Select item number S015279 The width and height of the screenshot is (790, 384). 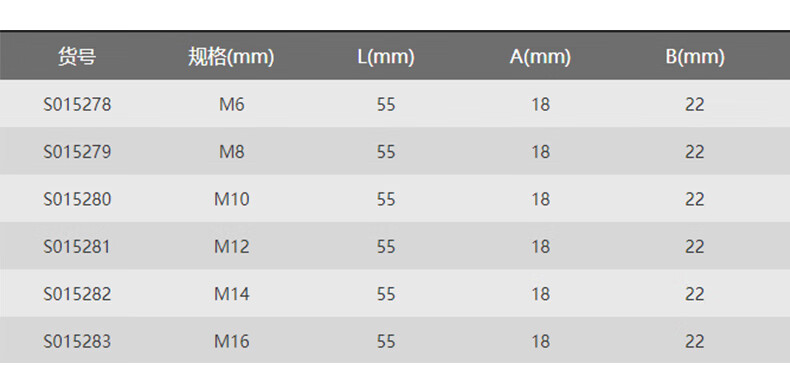(x=77, y=152)
